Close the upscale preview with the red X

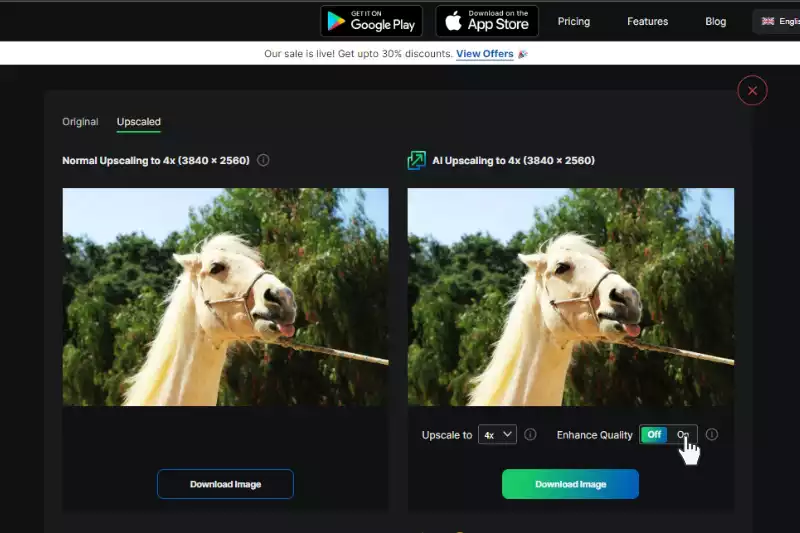752,90
